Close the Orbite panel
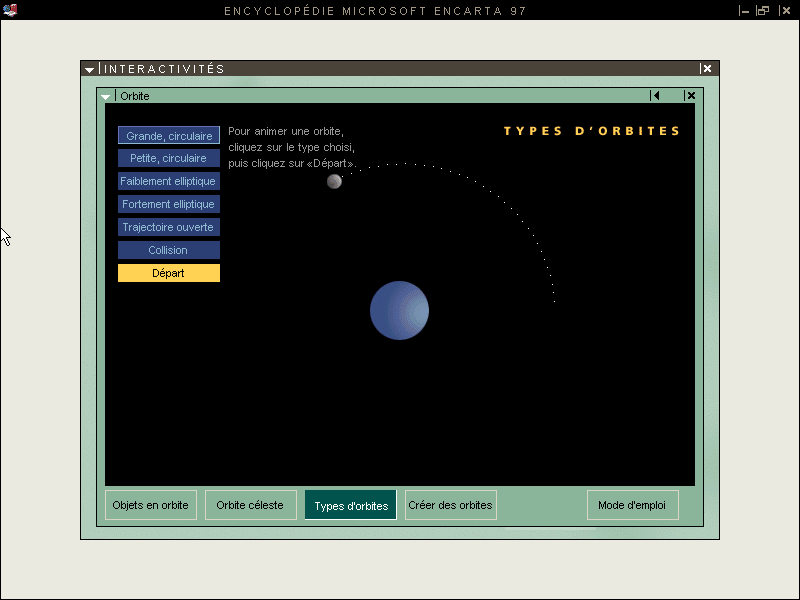This screenshot has width=800, height=600. (690, 95)
